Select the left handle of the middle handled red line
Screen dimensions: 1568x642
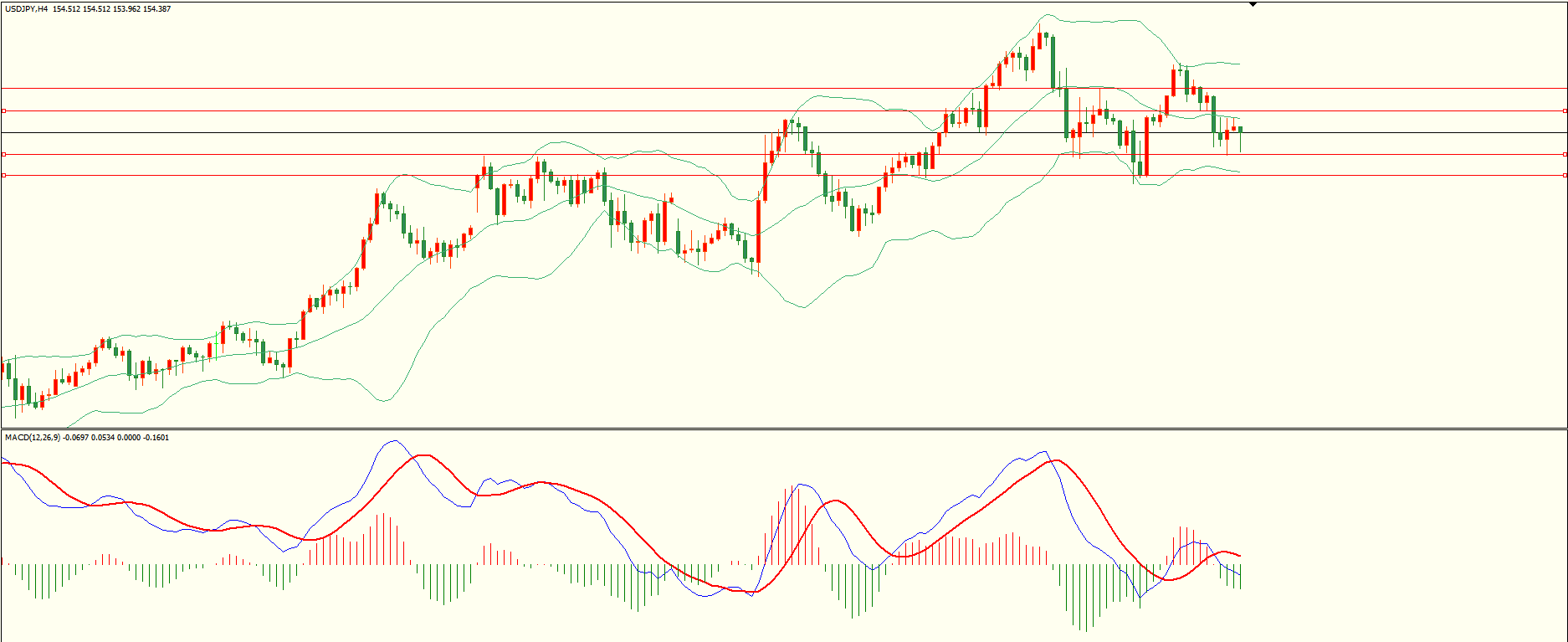coord(4,154)
